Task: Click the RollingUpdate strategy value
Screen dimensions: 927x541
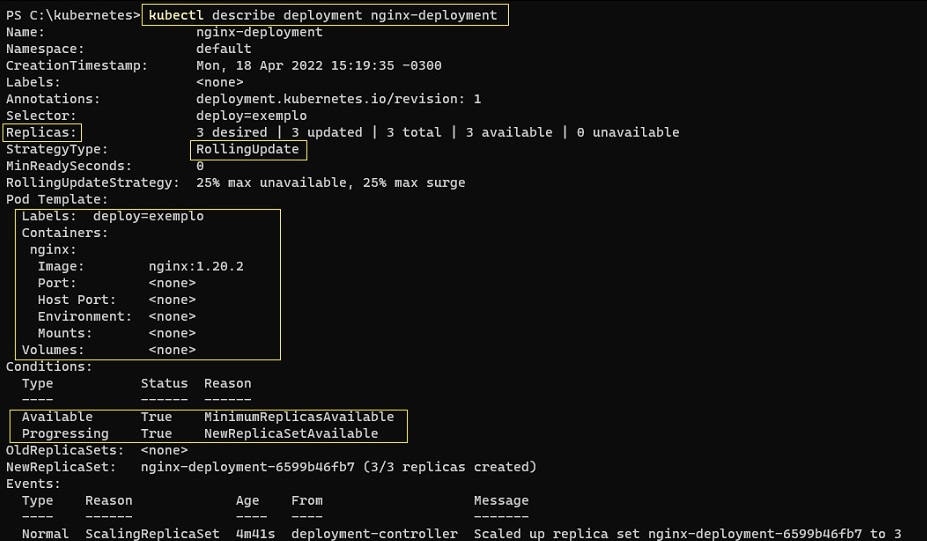Action: pos(247,149)
